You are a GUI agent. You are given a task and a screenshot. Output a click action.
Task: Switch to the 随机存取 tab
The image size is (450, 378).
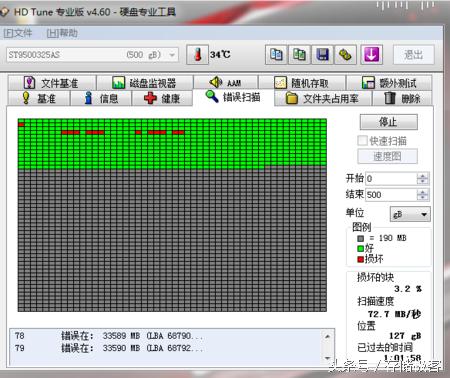302,83
